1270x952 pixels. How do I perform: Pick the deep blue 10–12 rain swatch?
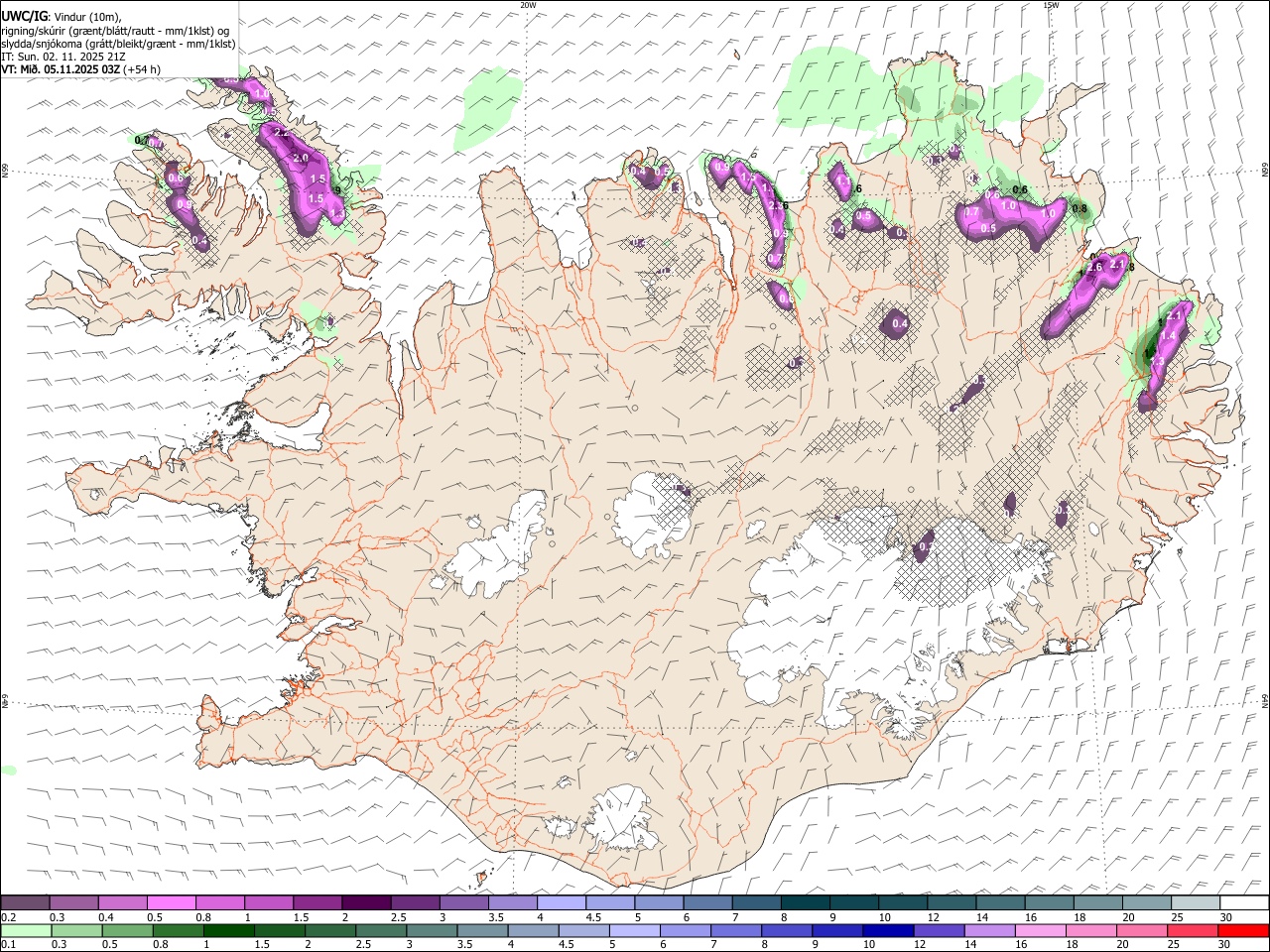tap(888, 930)
